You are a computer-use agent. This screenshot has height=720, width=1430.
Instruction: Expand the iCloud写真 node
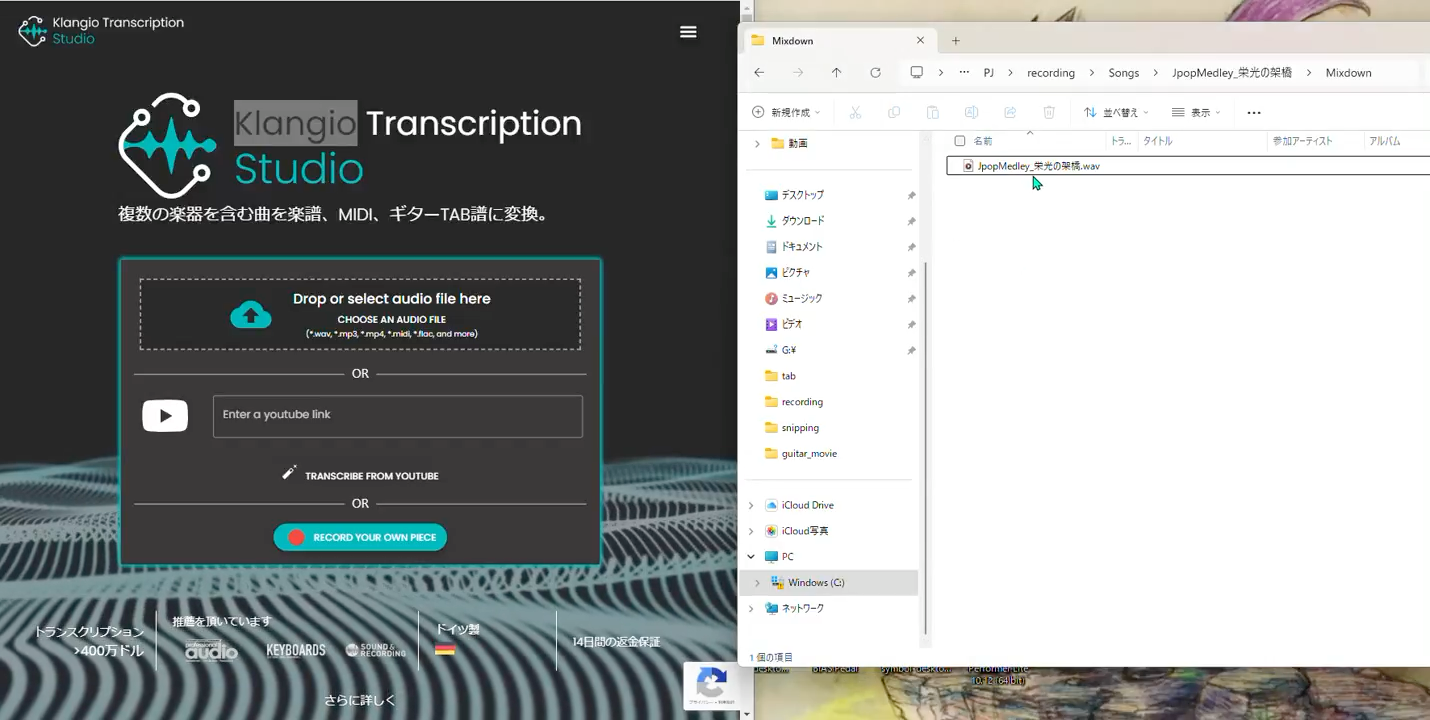click(751, 531)
